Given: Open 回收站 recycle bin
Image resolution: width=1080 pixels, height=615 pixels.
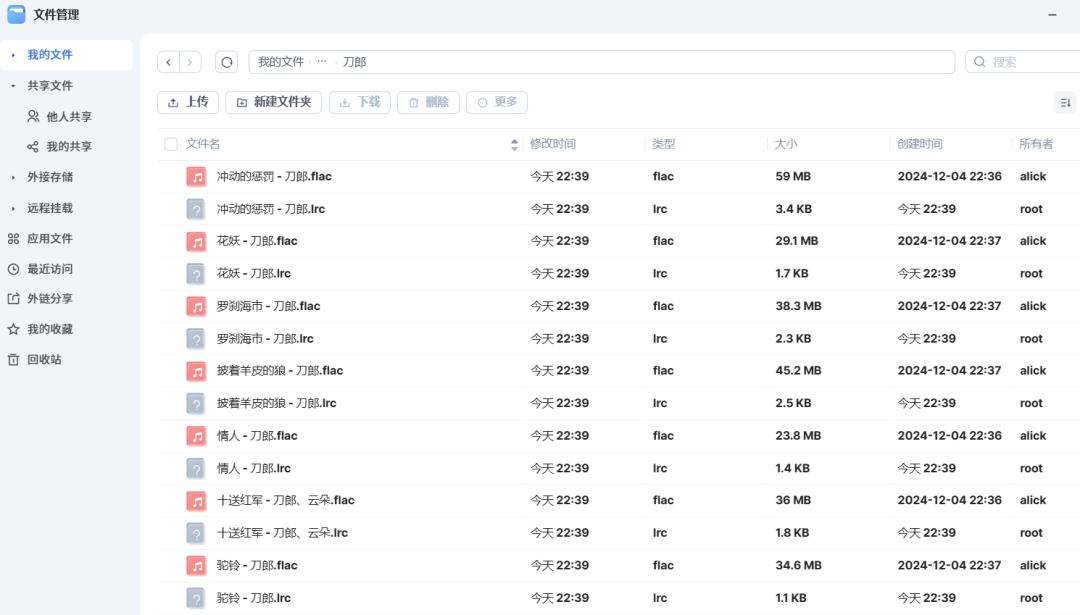Looking at the screenshot, I should coord(44,359).
